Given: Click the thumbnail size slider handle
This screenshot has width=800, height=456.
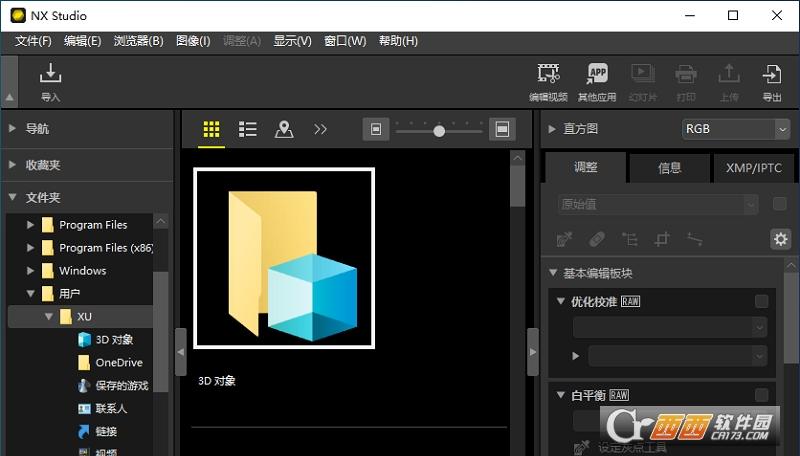Looking at the screenshot, I should pos(439,131).
